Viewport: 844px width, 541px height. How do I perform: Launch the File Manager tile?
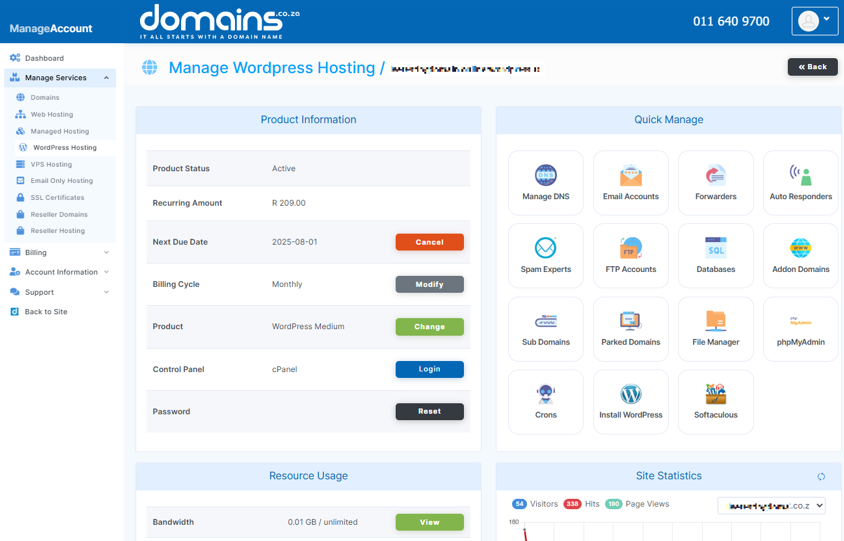coord(715,328)
